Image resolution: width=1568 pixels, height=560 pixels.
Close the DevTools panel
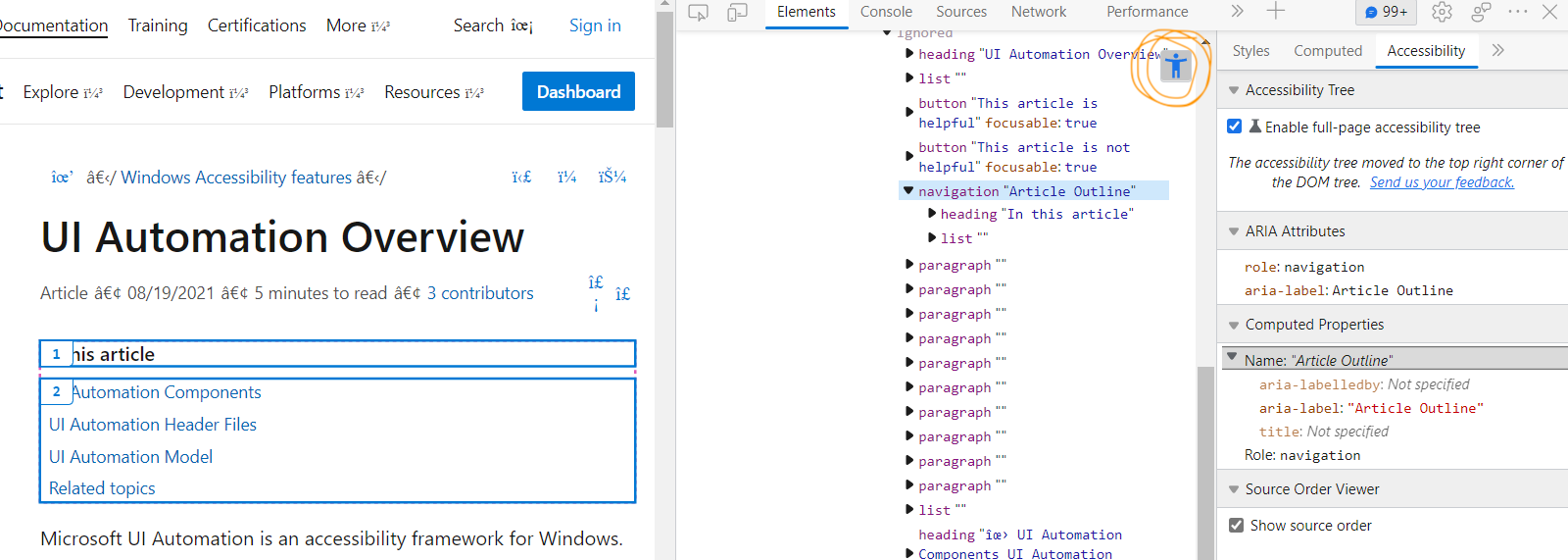[x=1549, y=12]
